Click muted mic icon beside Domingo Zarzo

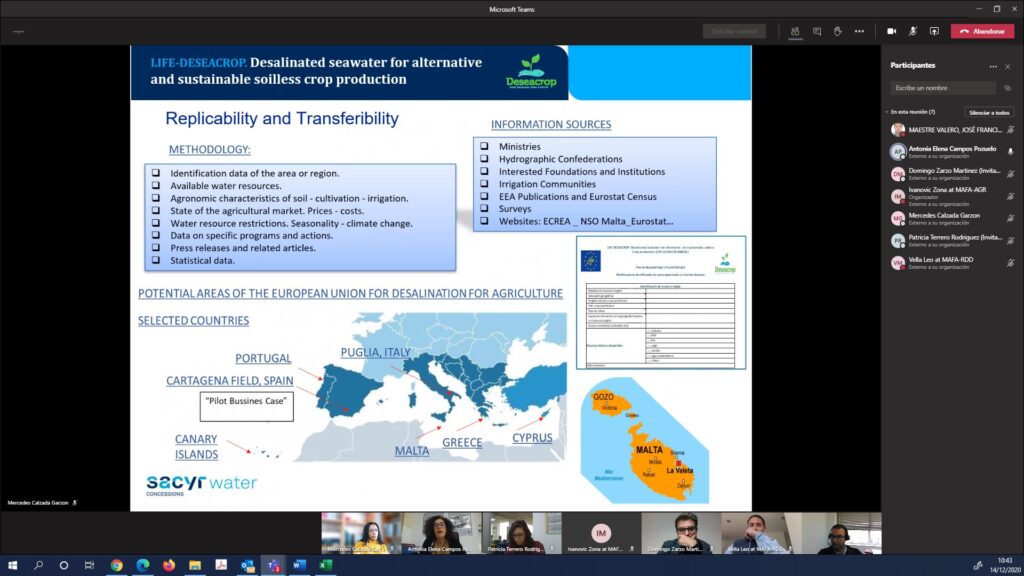pyautogui.click(x=1010, y=174)
